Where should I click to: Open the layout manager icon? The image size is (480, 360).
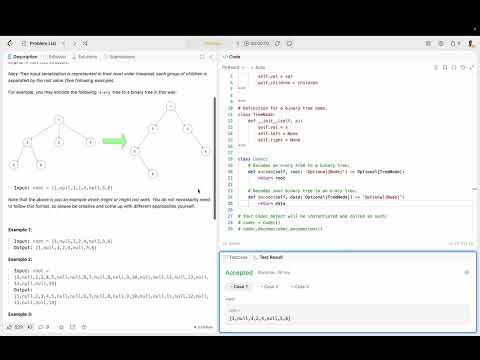[x=428, y=43]
